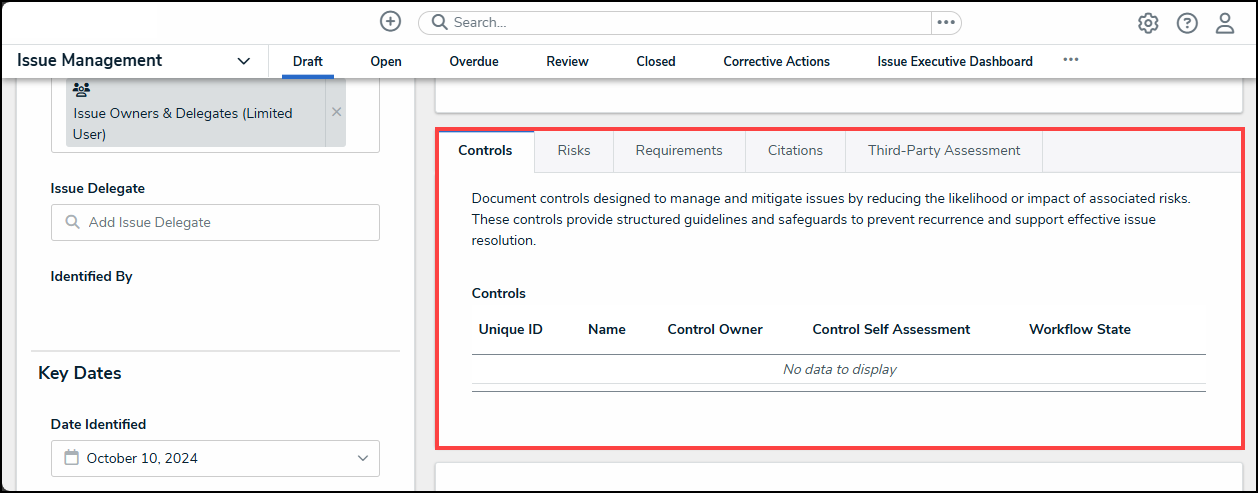
Task: Open the Corrective Actions tab
Action: tap(777, 61)
